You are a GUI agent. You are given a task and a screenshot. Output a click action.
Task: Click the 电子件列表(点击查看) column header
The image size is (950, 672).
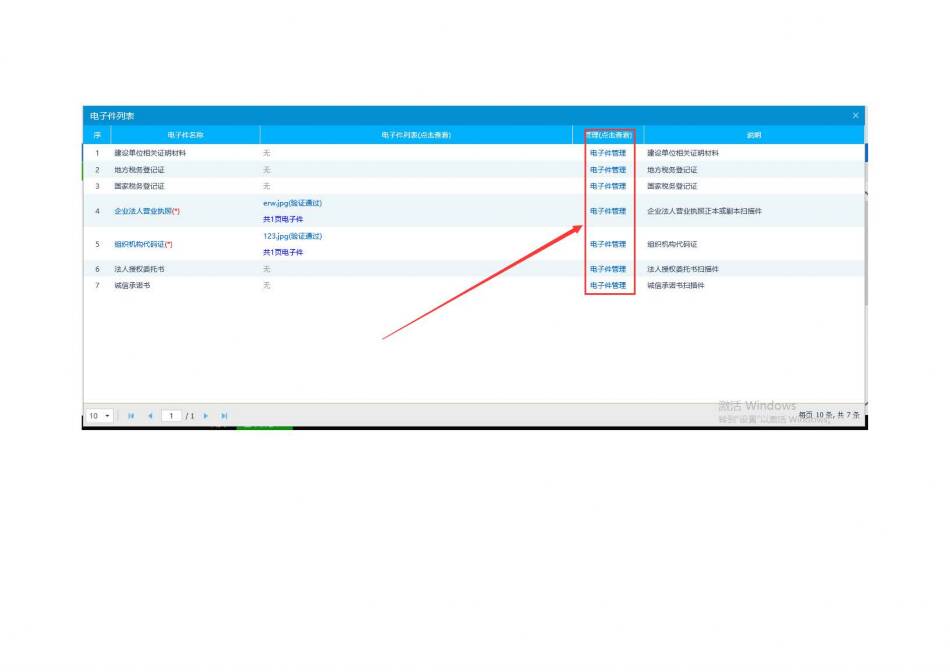416,134
